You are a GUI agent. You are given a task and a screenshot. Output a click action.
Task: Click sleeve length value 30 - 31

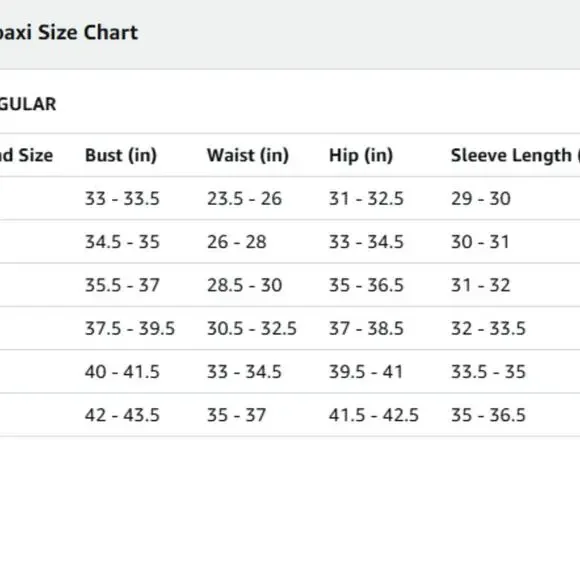tap(480, 242)
